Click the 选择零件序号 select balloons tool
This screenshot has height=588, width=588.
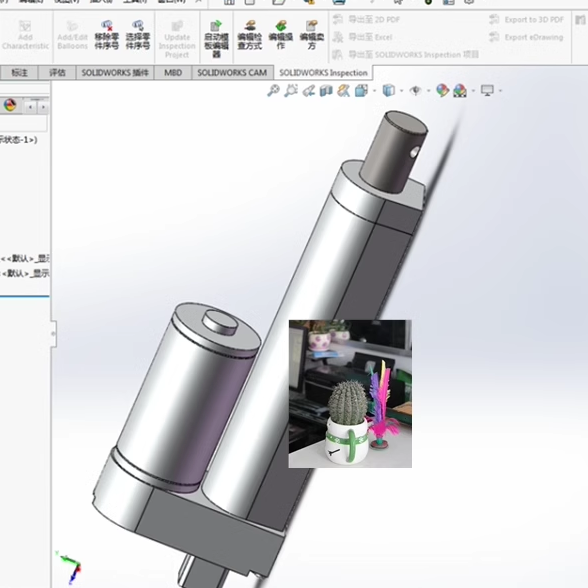pos(138,36)
